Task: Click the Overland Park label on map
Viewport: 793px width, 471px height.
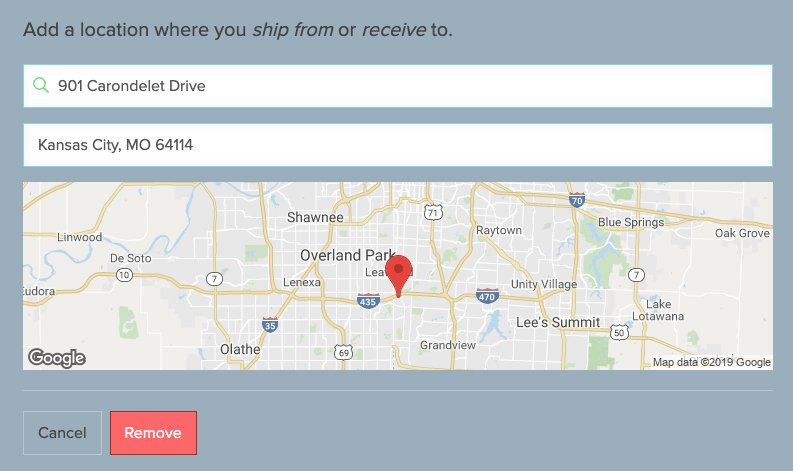Action: tap(348, 255)
